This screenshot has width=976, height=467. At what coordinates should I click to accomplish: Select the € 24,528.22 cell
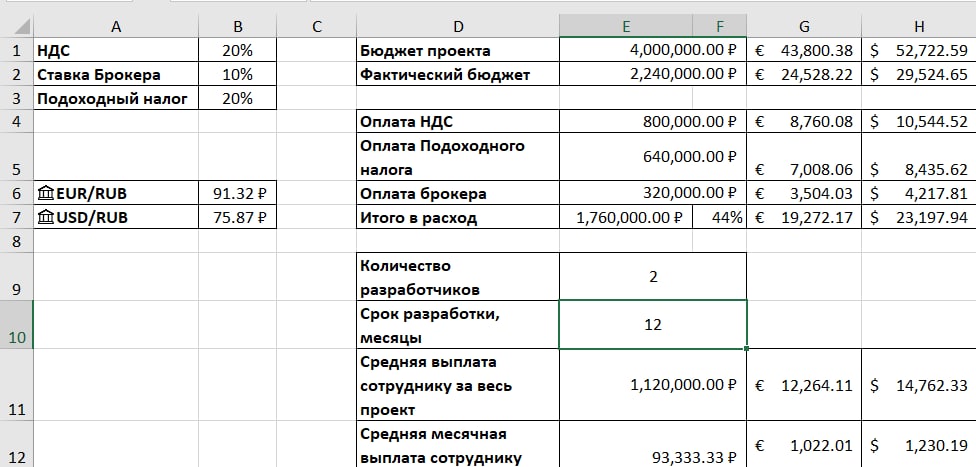point(804,74)
